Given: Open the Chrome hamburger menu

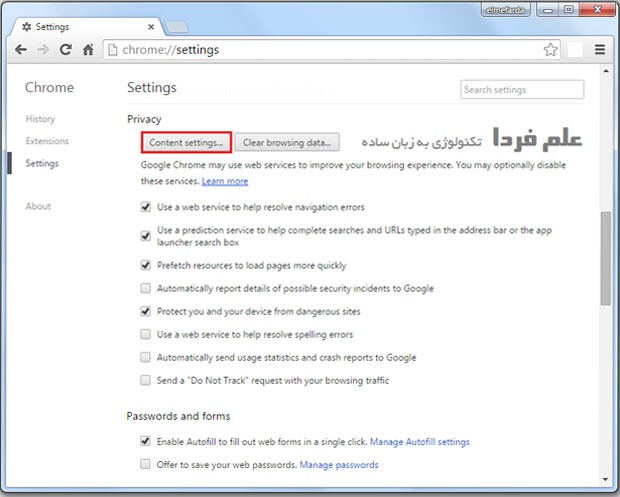Looking at the screenshot, I should tap(599, 49).
